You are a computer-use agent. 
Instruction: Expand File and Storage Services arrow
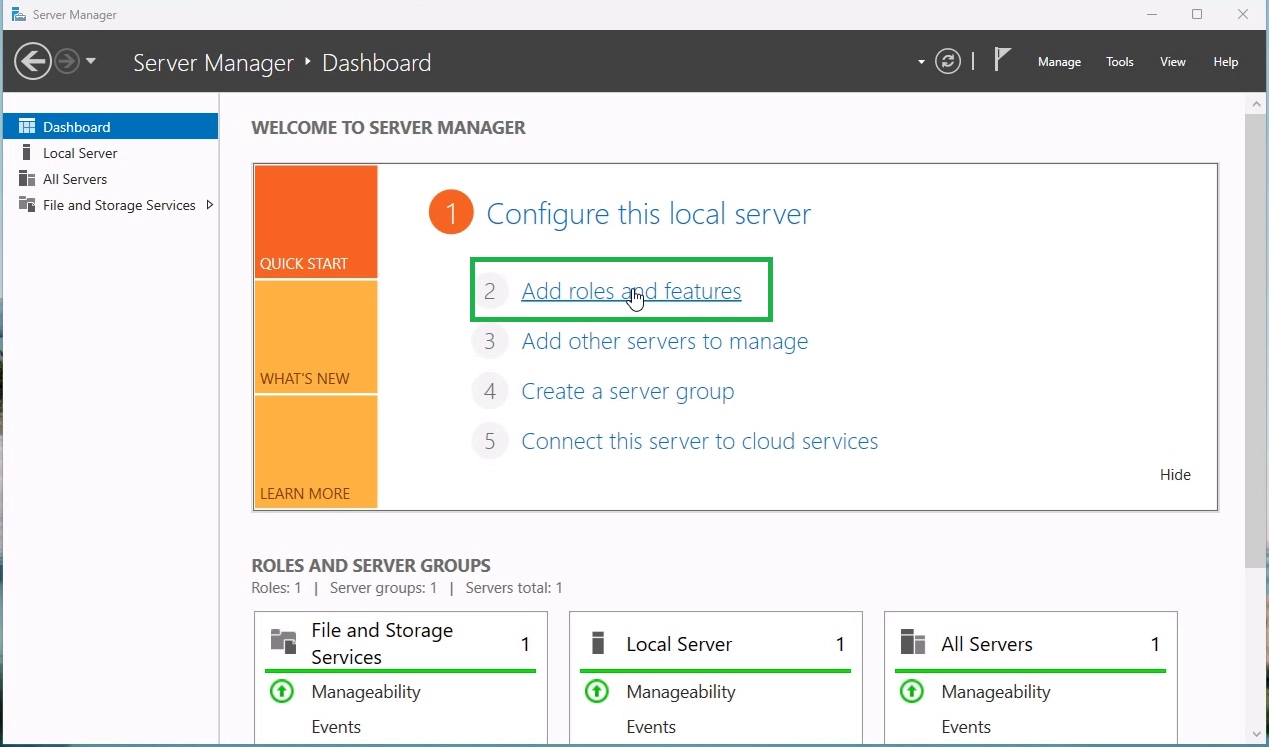click(209, 205)
